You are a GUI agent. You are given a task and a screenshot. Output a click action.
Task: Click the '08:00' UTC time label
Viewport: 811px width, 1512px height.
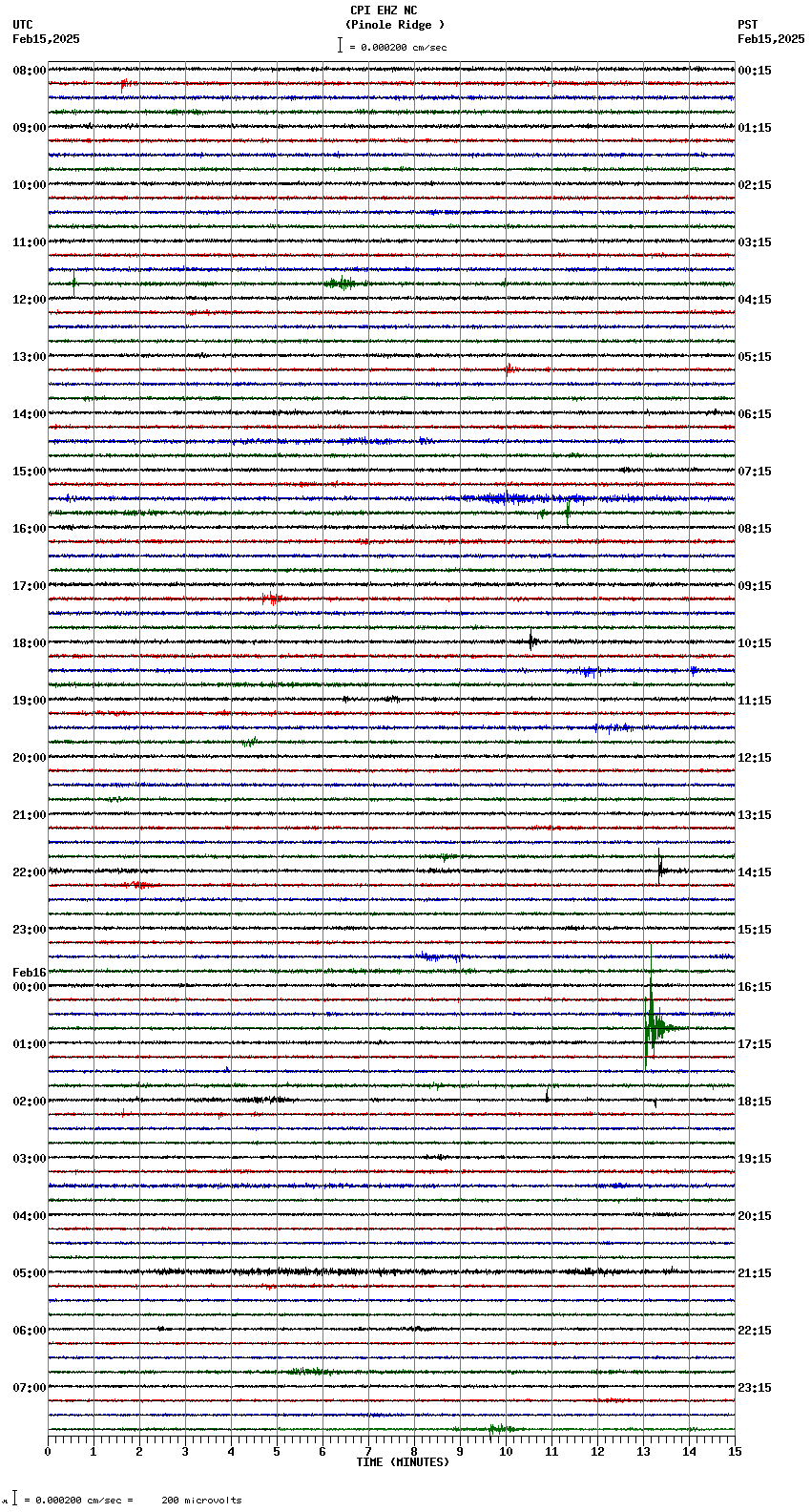click(x=30, y=71)
